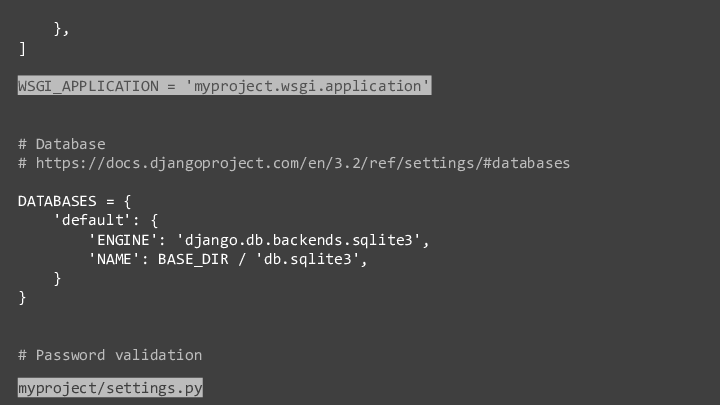
Task: Click the BASE_DIR variable
Action: click(x=193, y=259)
